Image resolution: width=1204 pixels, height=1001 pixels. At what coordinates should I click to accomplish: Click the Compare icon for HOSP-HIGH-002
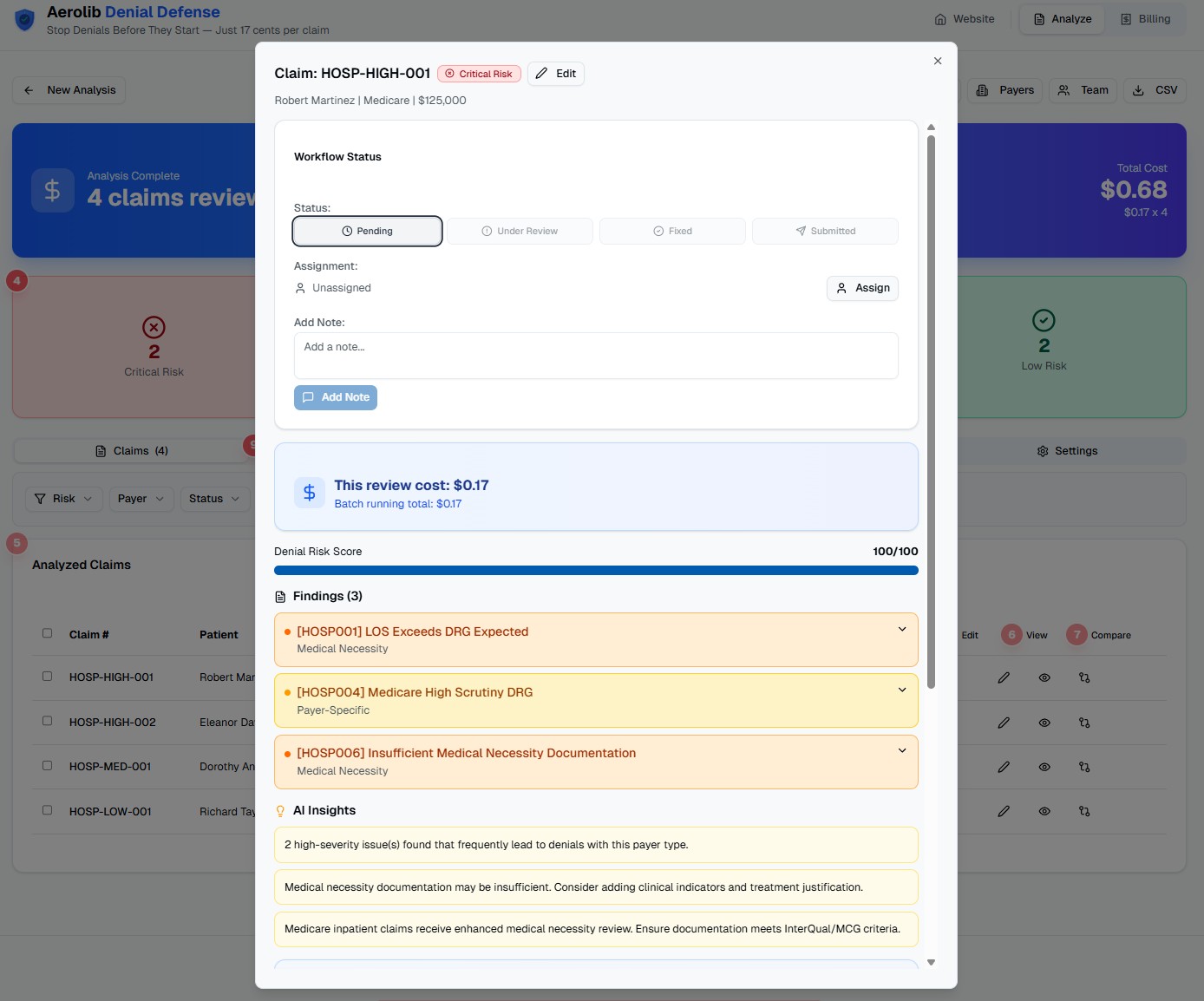click(1083, 722)
